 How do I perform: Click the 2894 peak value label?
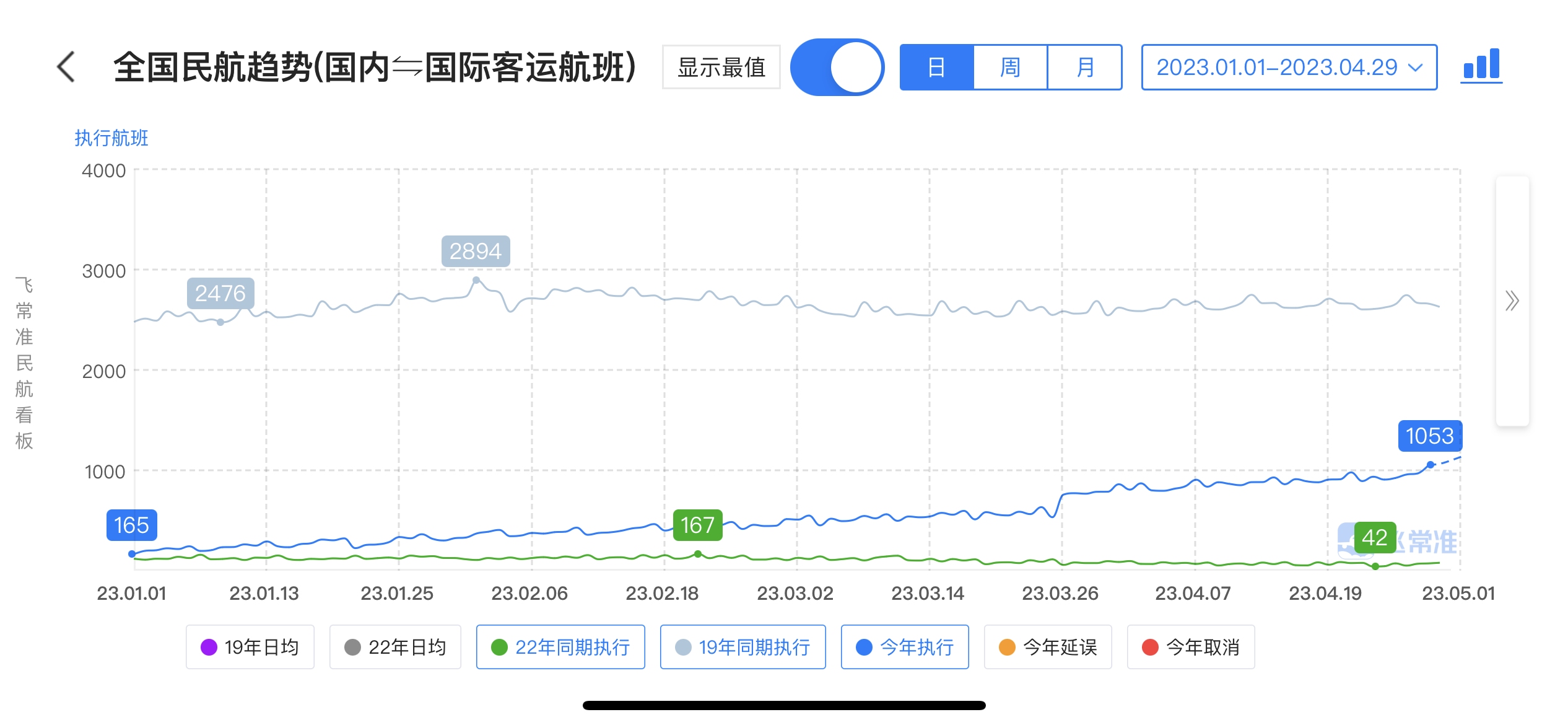(476, 251)
